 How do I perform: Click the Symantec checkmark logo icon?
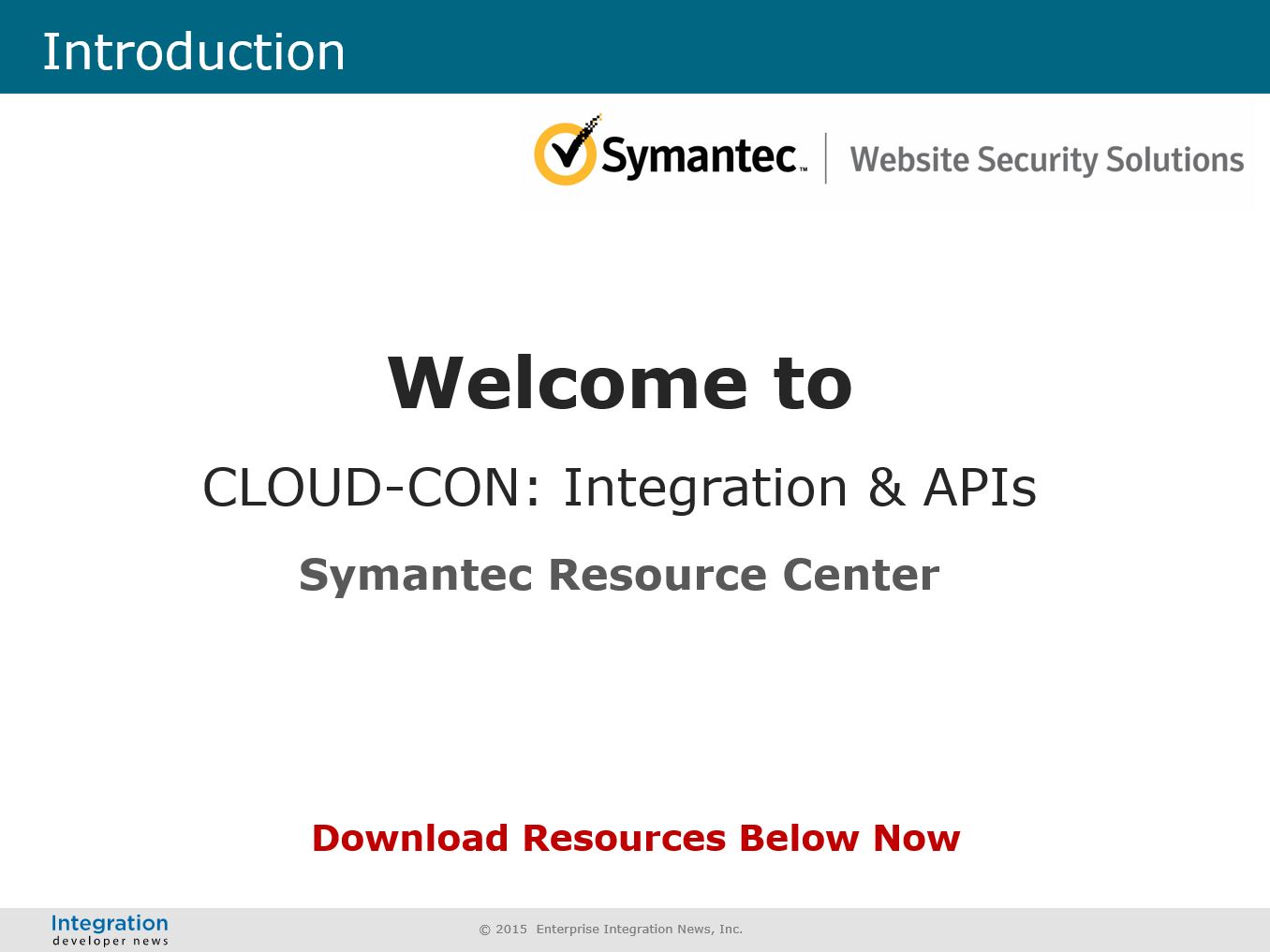point(567,150)
